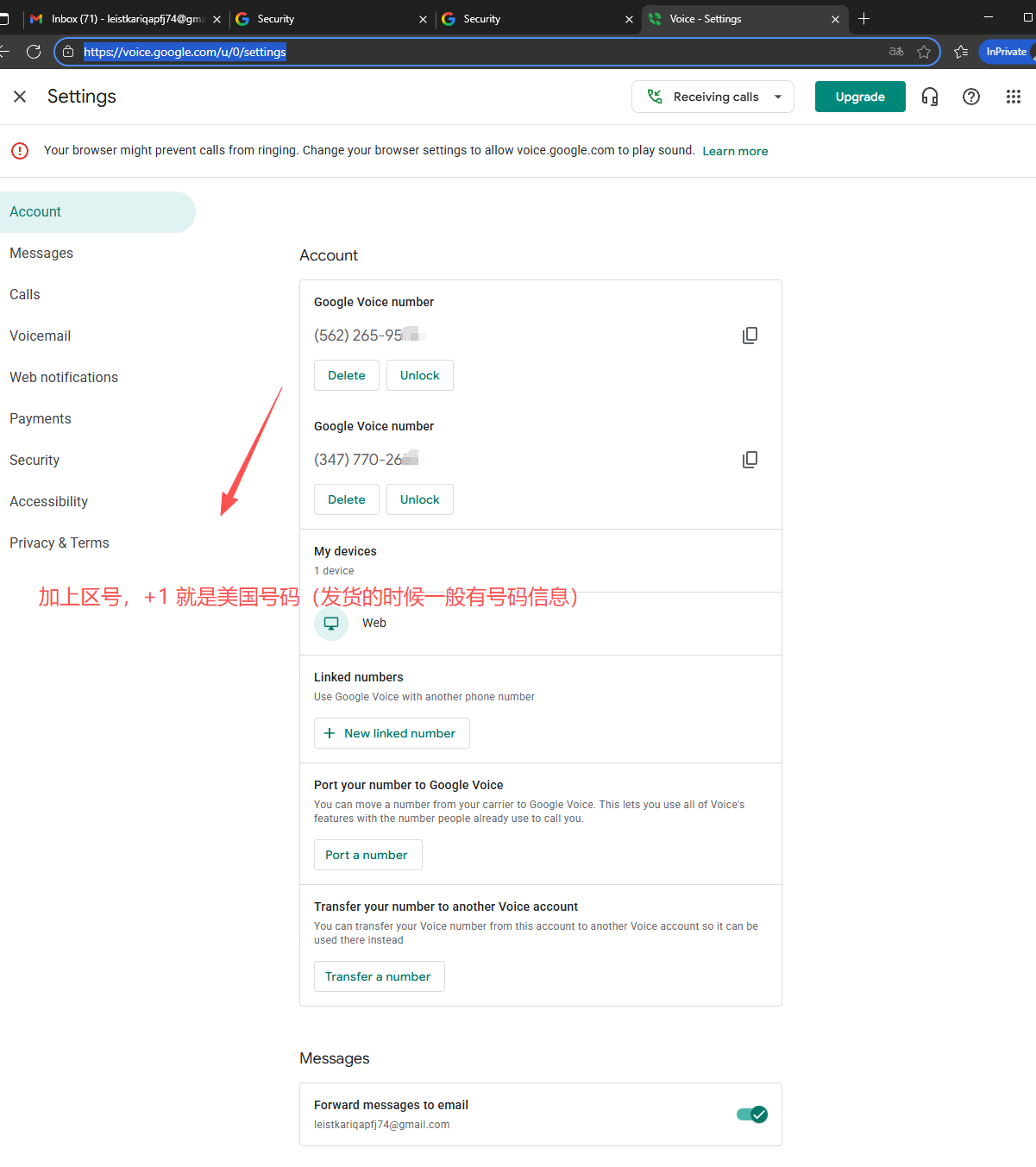
Task: Click the Web device icon
Action: [x=331, y=624]
